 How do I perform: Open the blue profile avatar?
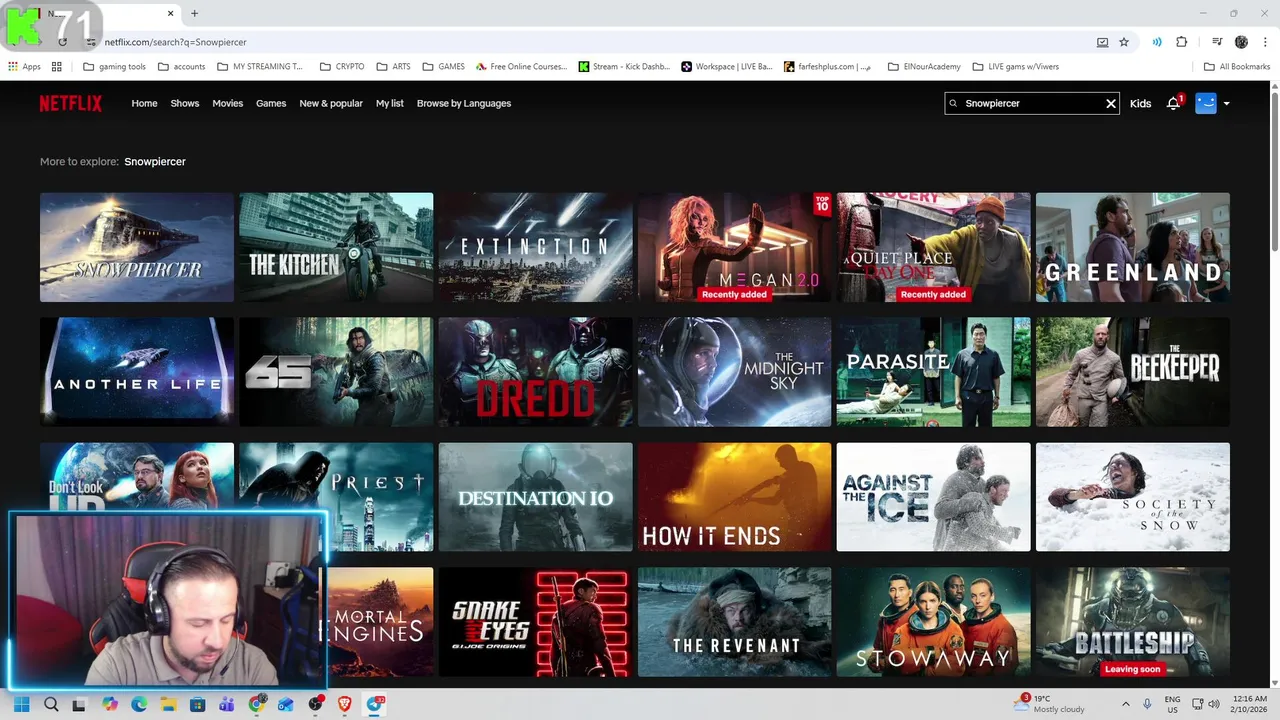1206,103
